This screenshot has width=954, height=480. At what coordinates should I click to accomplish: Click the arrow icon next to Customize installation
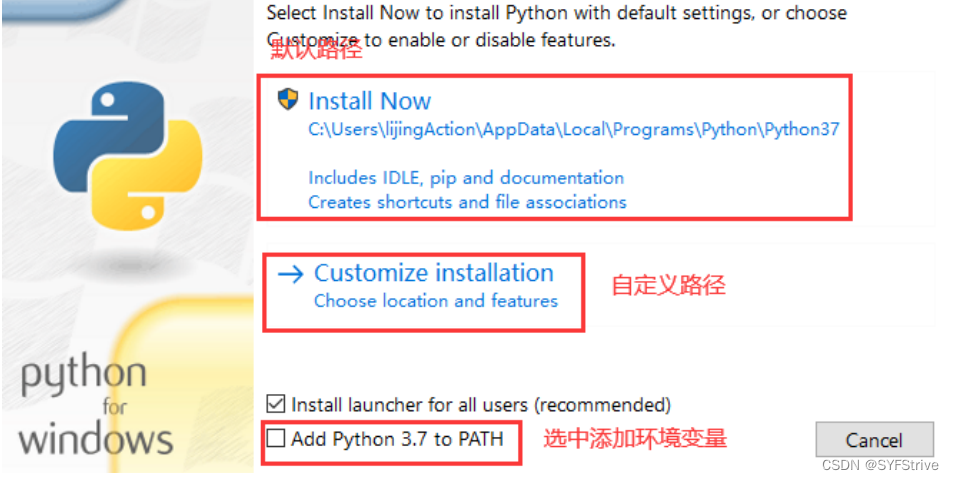(290, 274)
